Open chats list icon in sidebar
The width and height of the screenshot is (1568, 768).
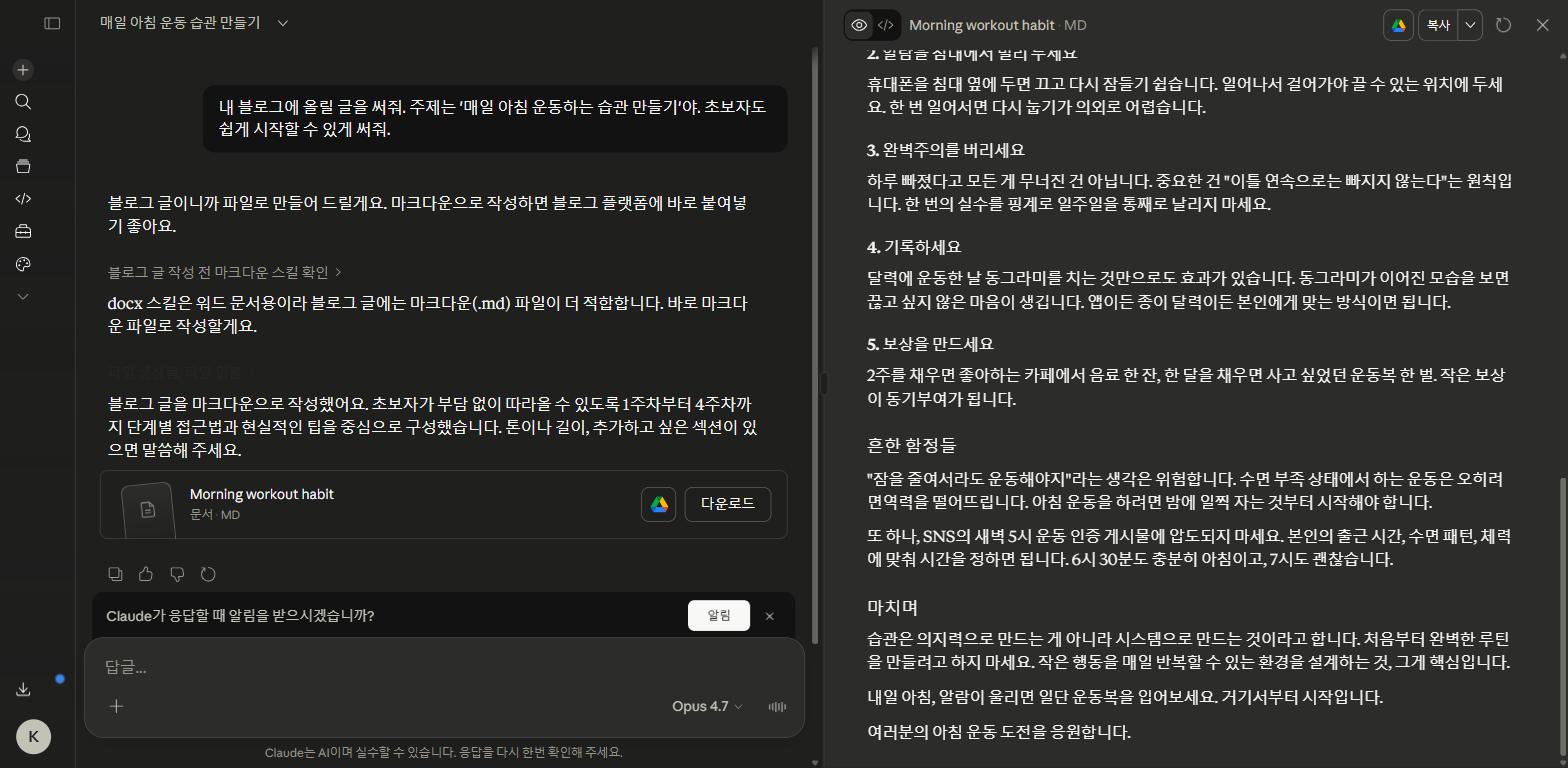click(23, 134)
